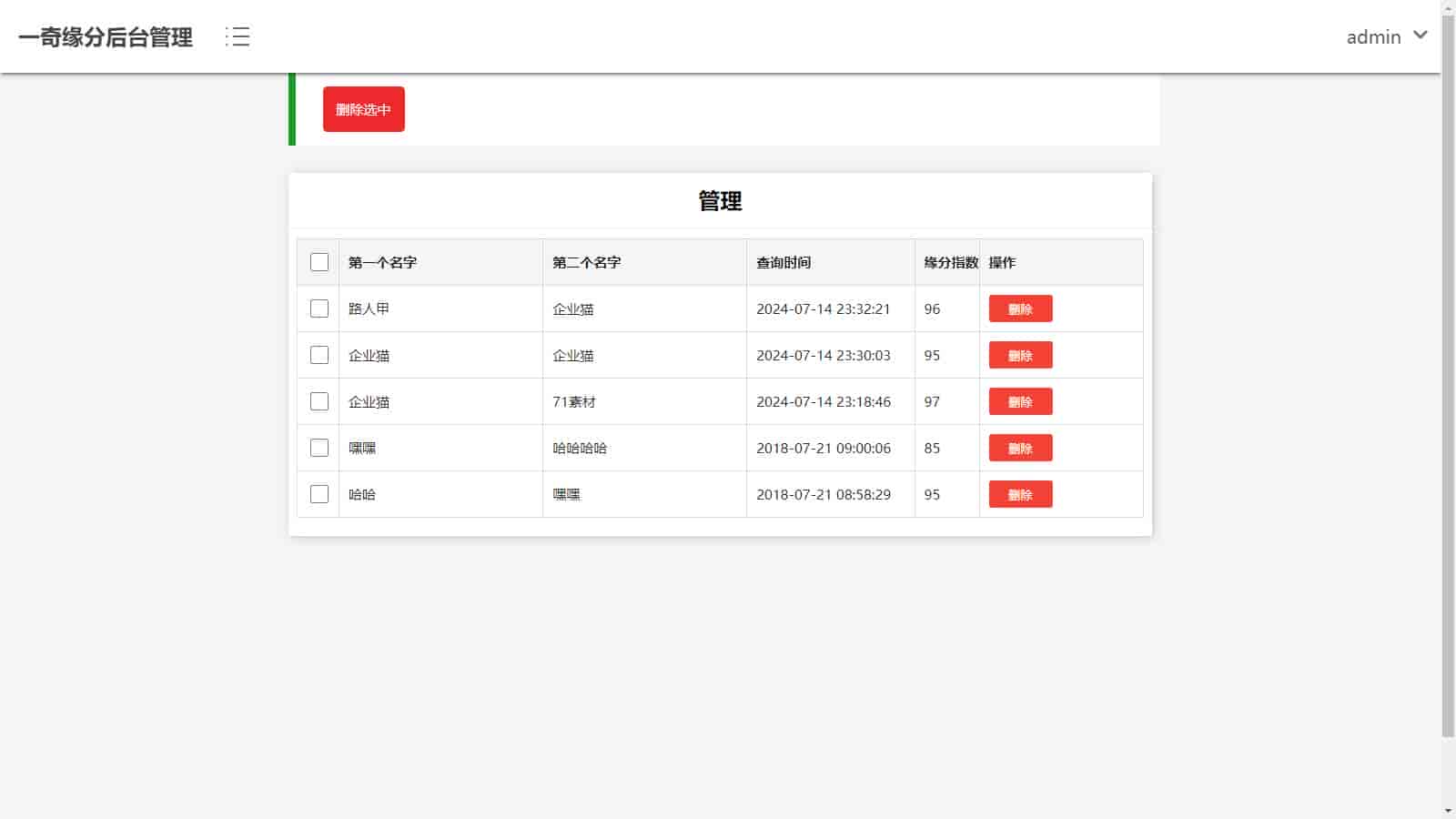The height and width of the screenshot is (819, 1456).
Task: Remove the record with score 97
Action: tap(1020, 401)
